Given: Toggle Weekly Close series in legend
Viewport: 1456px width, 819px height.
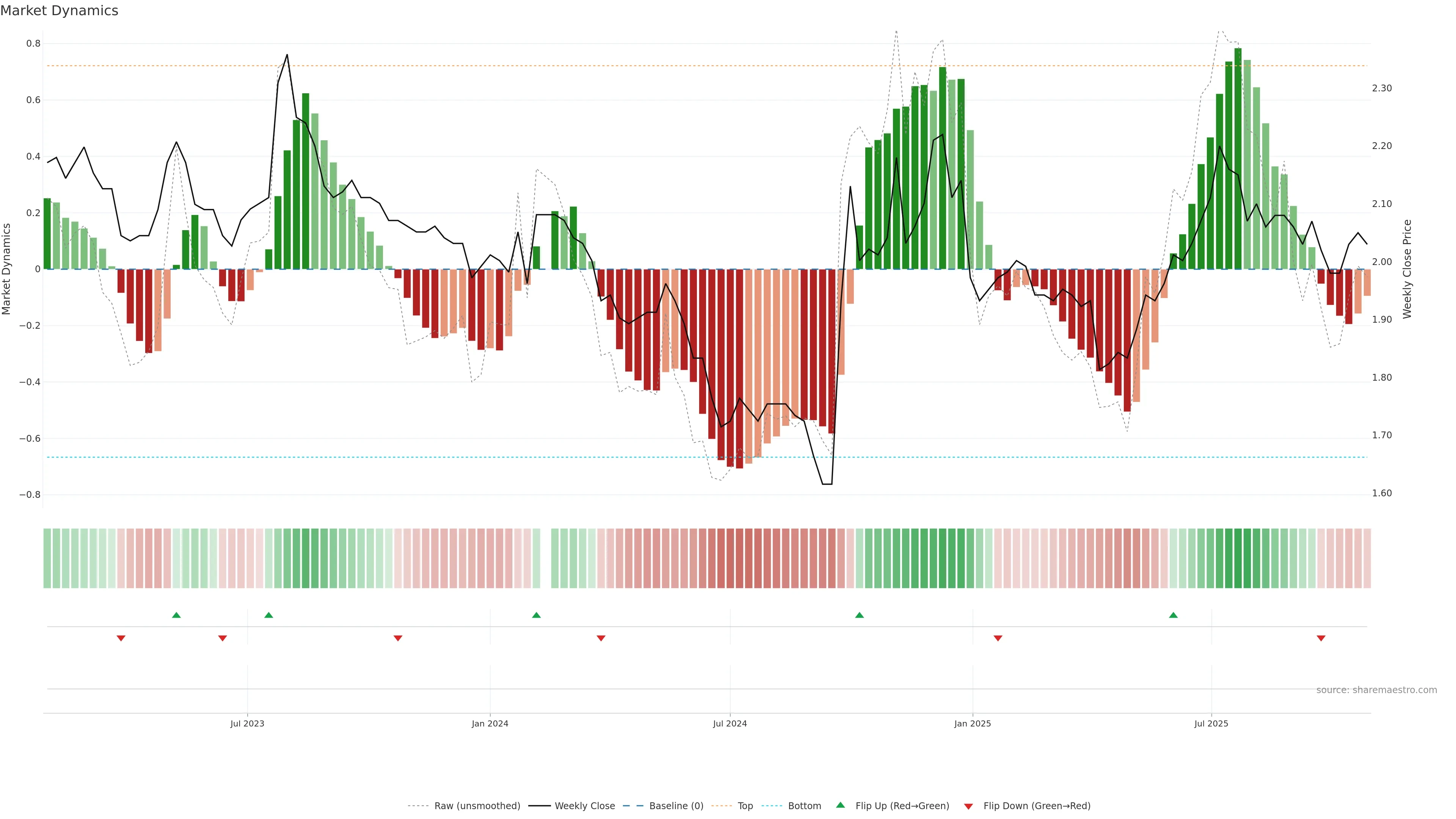Looking at the screenshot, I should (x=584, y=806).
